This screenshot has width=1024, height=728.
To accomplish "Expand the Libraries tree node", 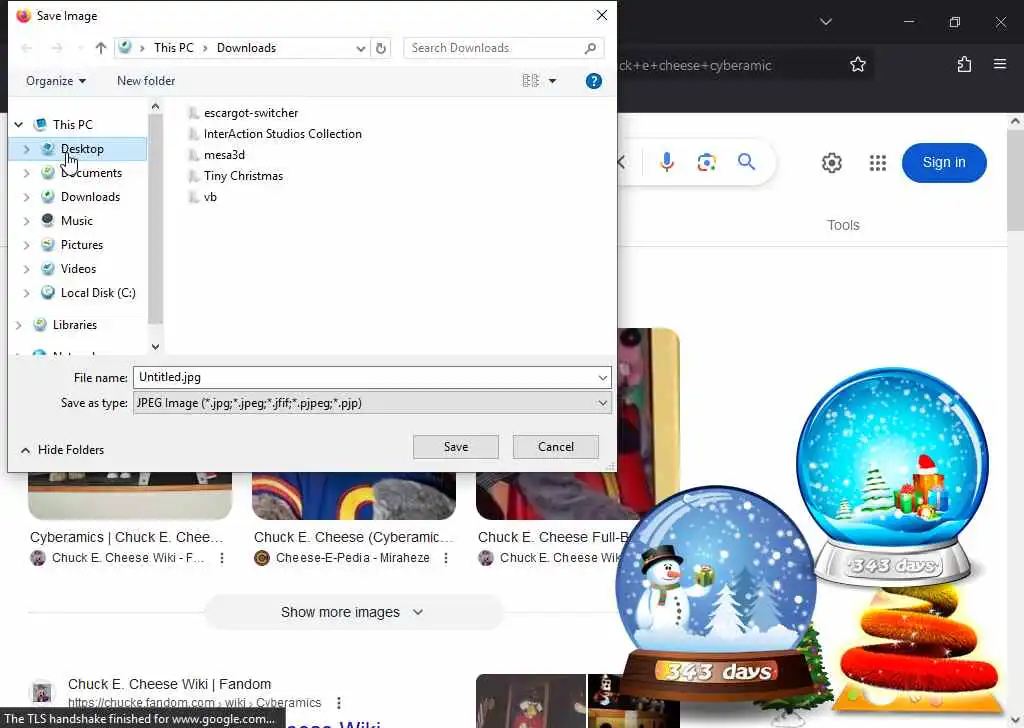I will click(x=18, y=324).
